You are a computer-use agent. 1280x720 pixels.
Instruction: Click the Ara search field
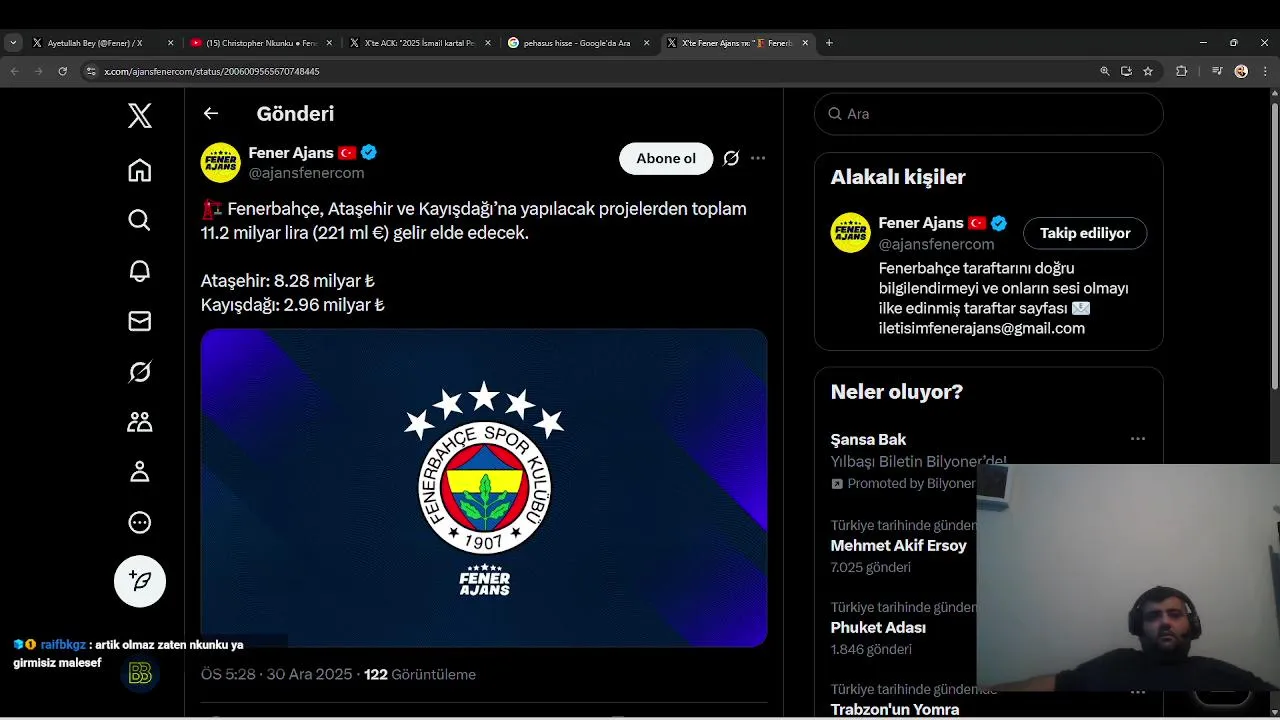[989, 114]
